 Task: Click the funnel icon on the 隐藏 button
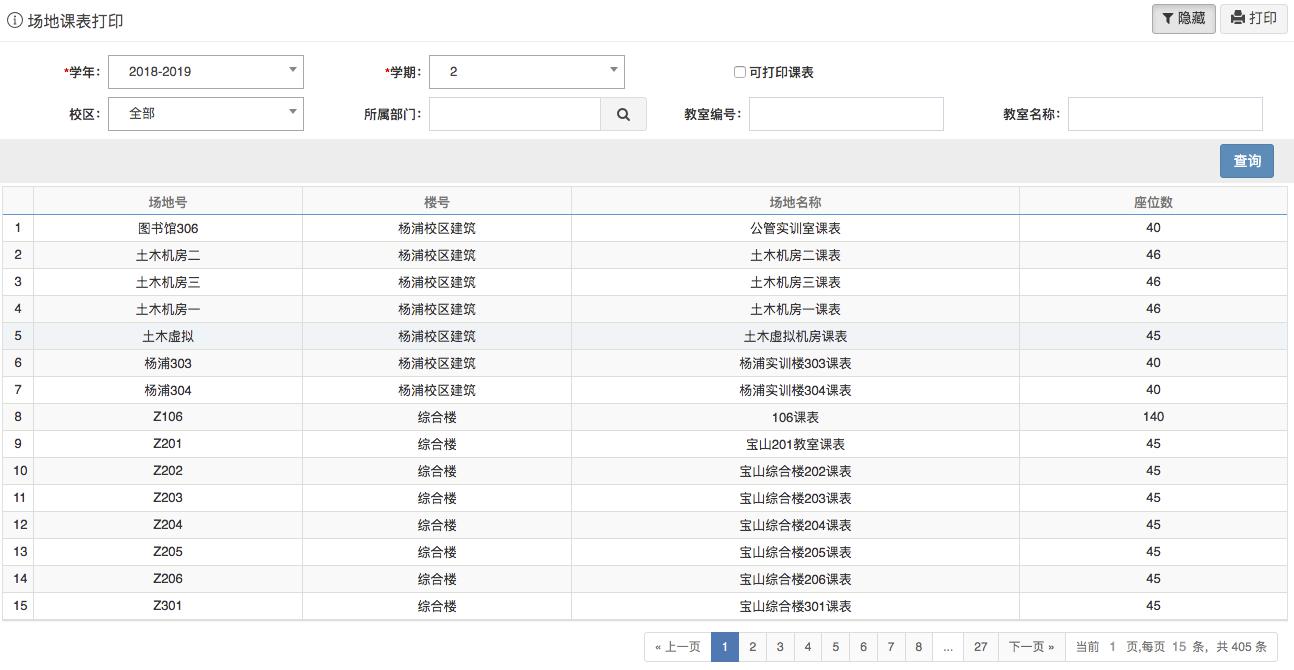1167,18
